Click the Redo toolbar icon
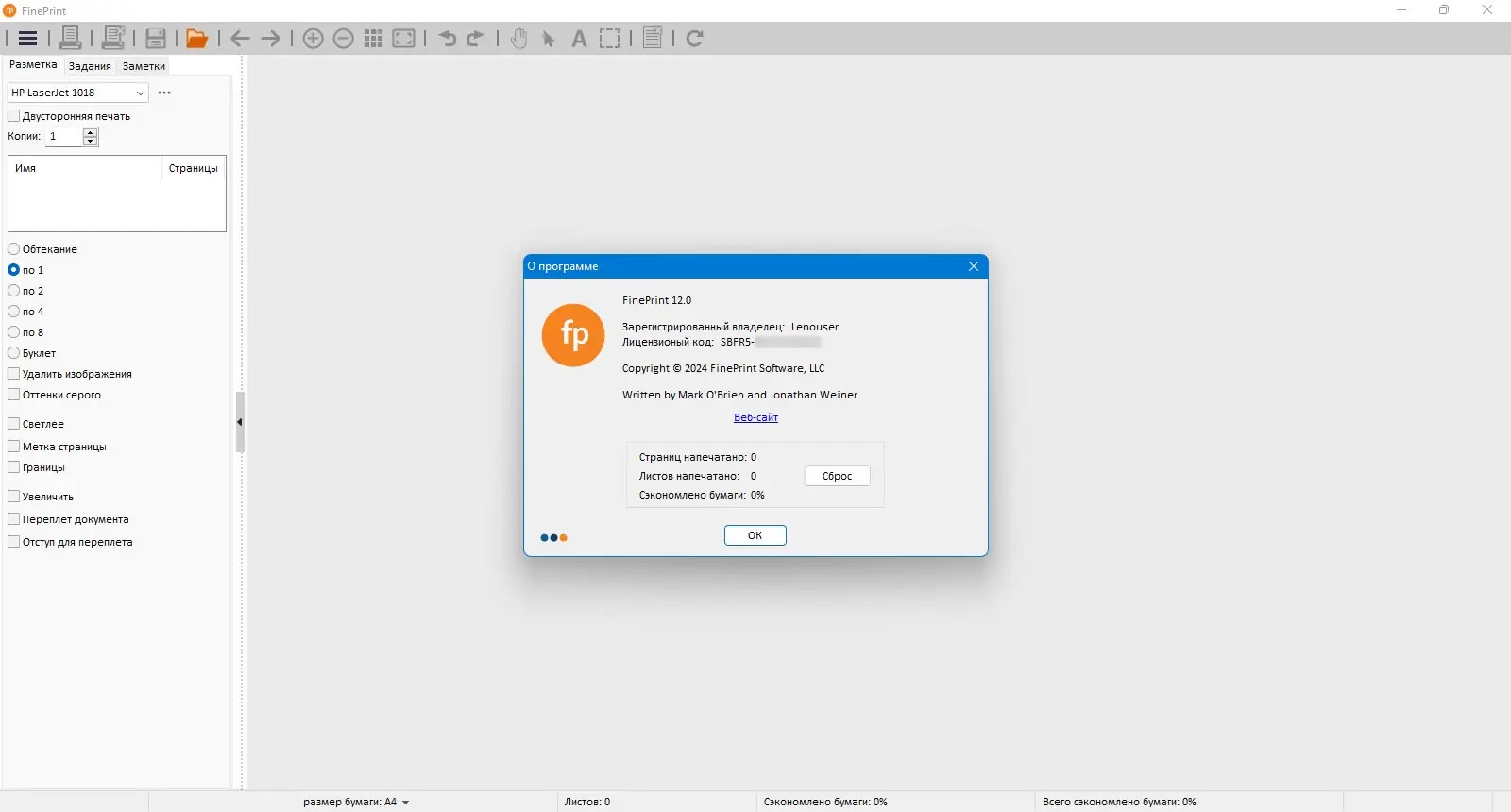The height and width of the screenshot is (812, 1511). click(x=476, y=39)
